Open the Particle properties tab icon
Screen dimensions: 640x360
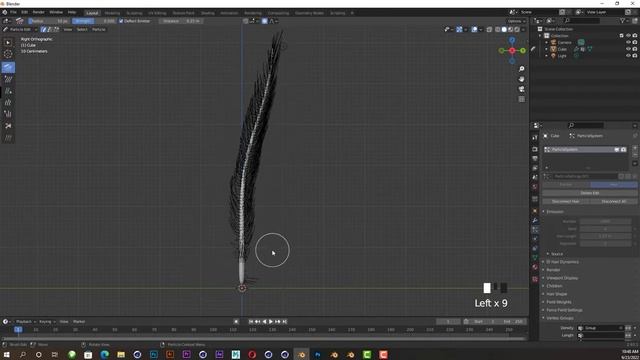535,230
